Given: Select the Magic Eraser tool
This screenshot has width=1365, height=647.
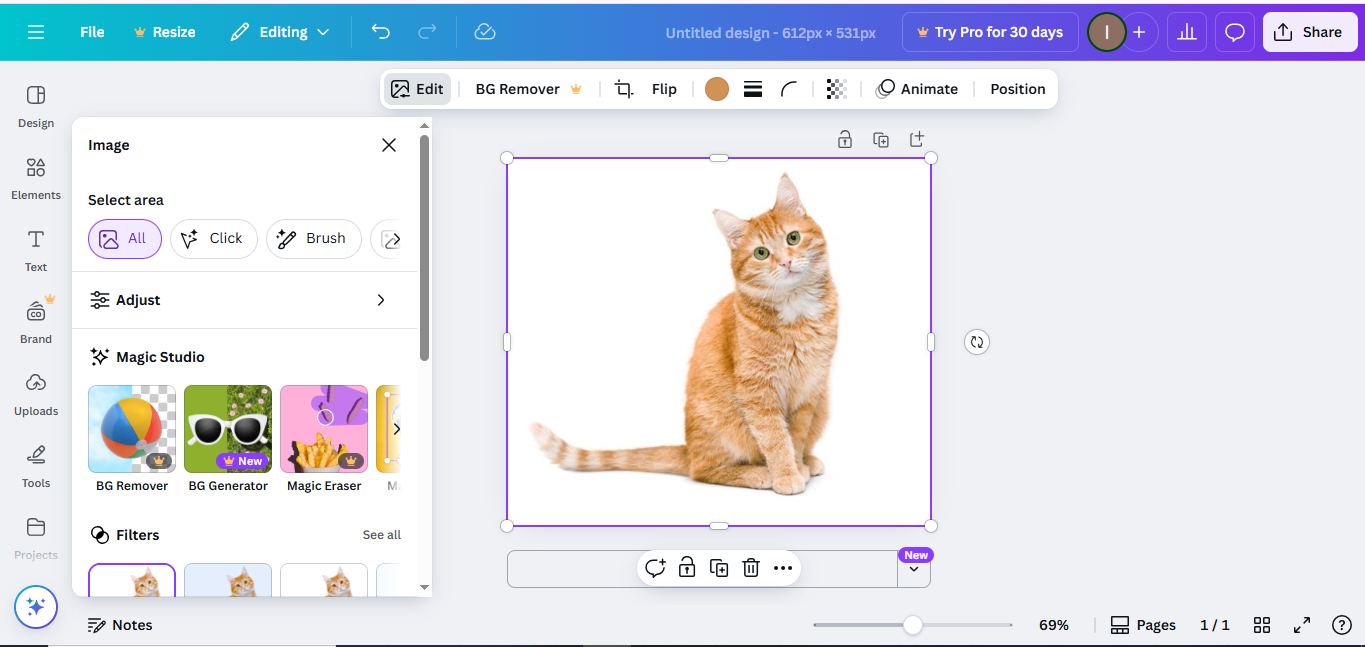Looking at the screenshot, I should (323, 428).
